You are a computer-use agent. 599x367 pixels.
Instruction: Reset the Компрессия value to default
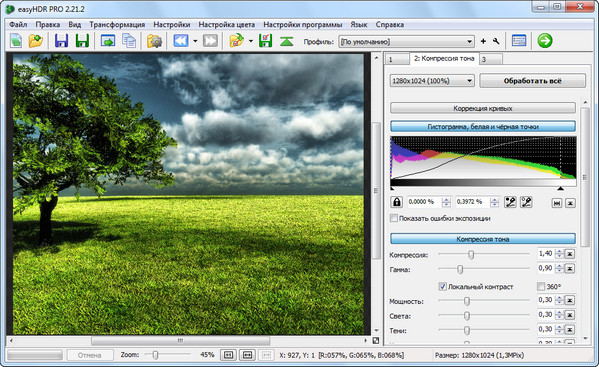(x=570, y=254)
